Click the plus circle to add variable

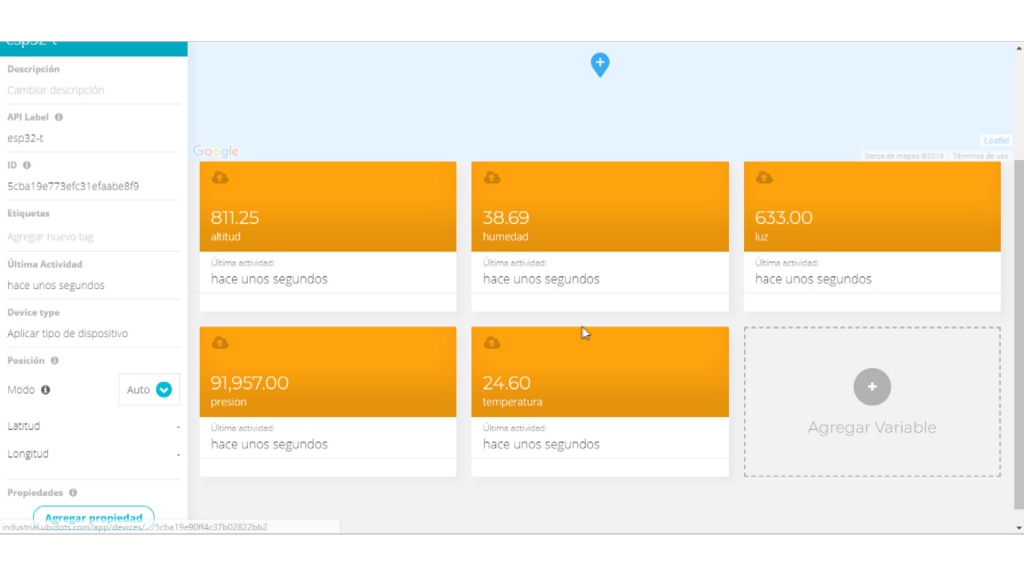coord(872,387)
